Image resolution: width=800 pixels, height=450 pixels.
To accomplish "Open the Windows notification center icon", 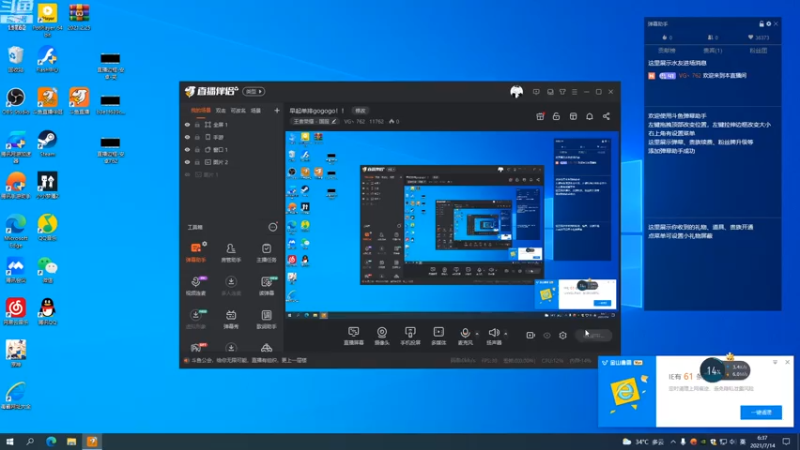I will click(x=786, y=442).
